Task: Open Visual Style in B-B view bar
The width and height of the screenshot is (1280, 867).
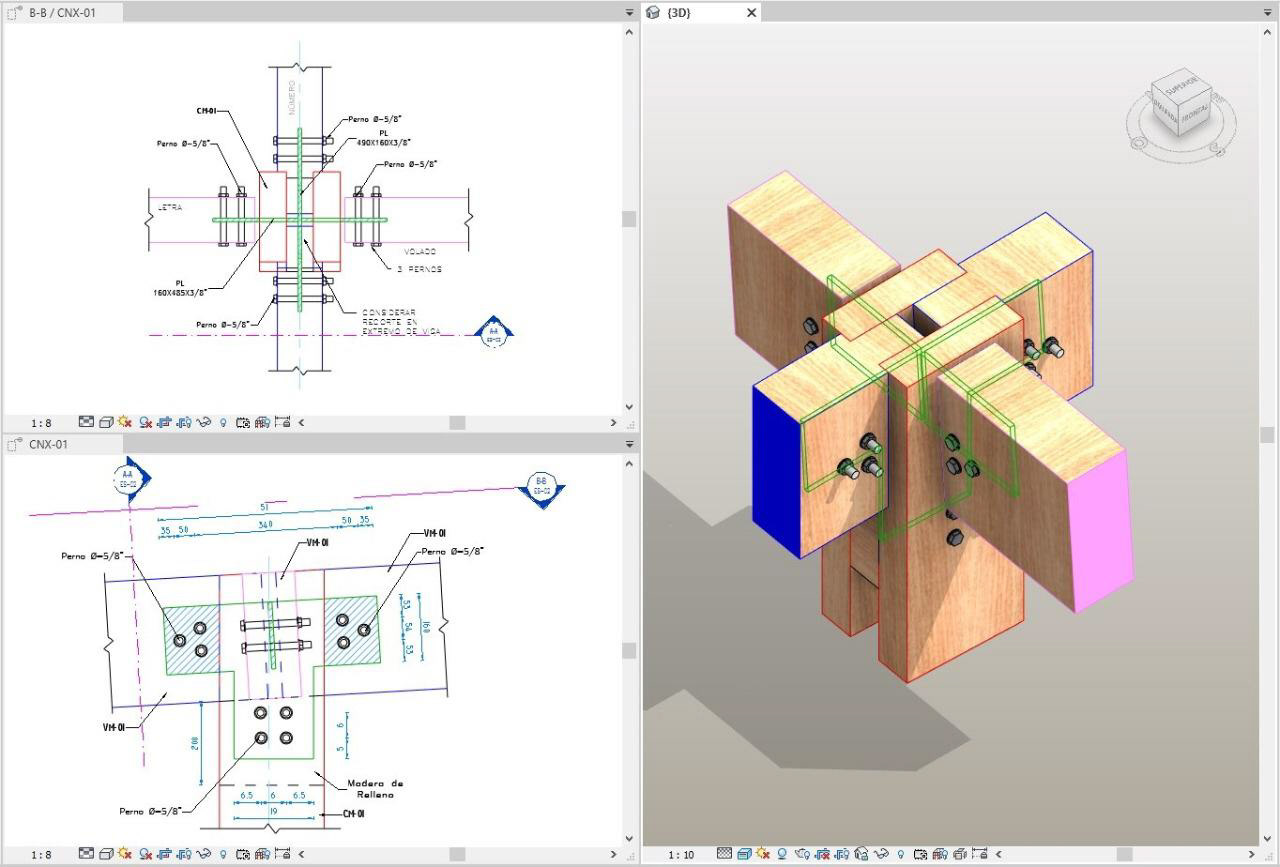Action: pos(106,422)
